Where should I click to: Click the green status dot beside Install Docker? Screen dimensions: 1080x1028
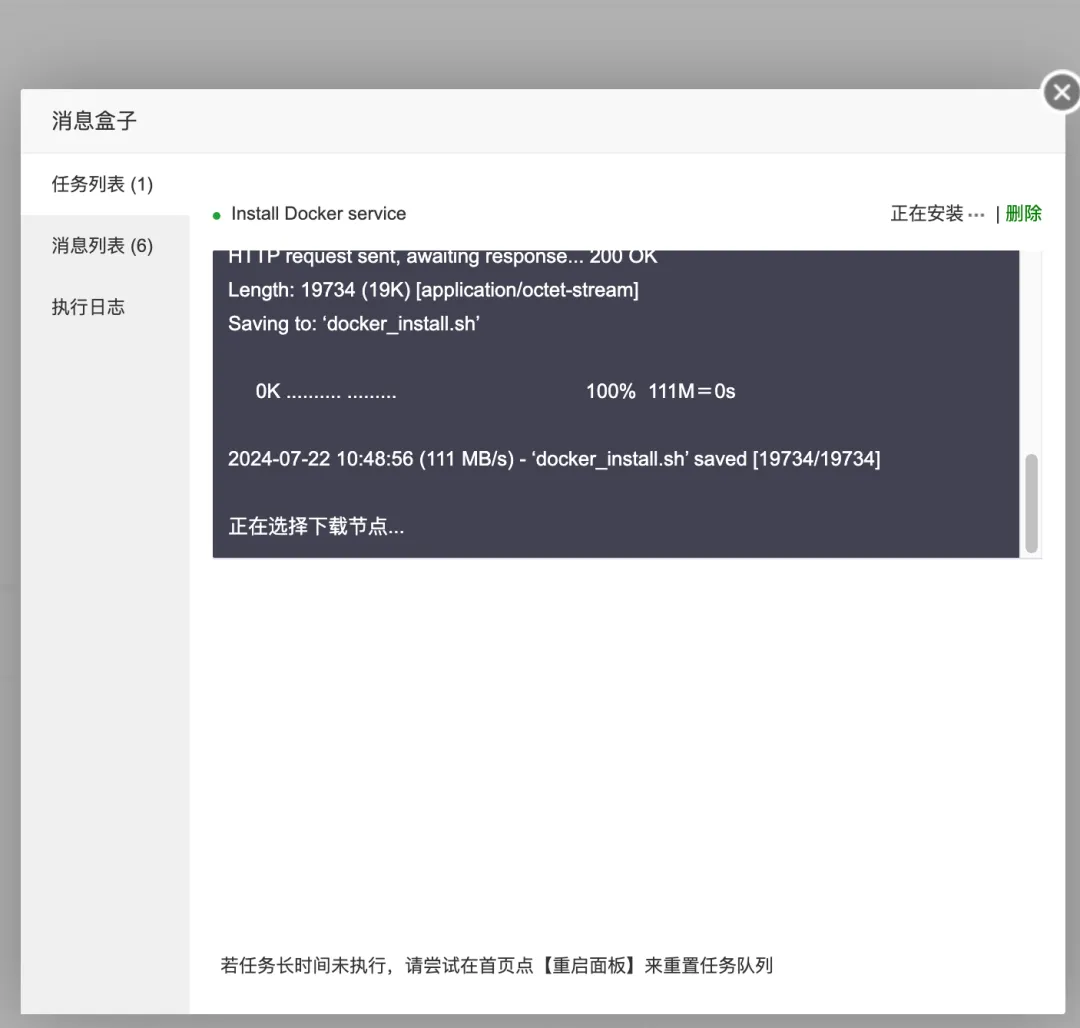tap(217, 215)
